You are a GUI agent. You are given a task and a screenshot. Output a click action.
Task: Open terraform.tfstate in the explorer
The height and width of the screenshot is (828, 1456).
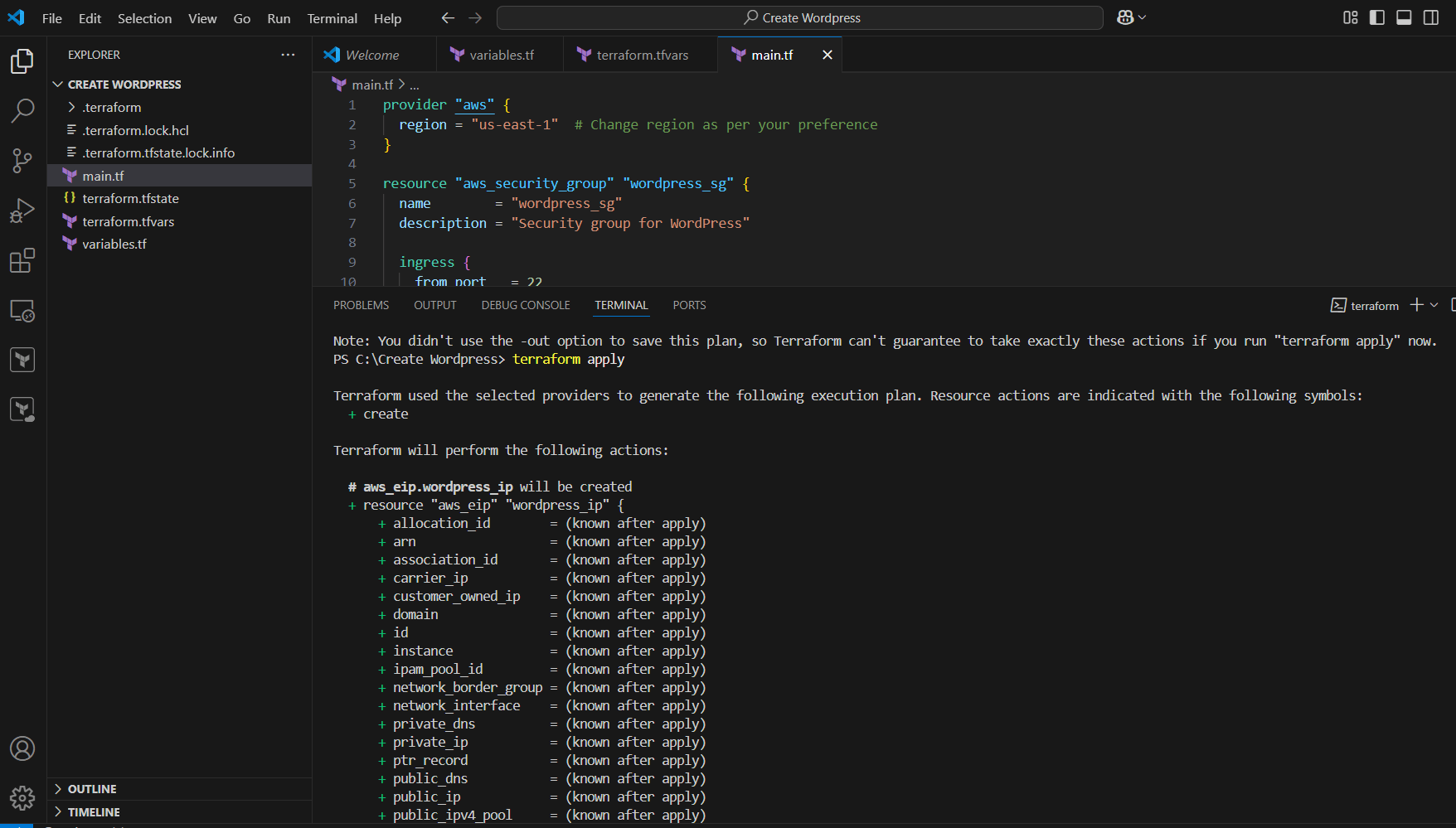click(x=179, y=198)
